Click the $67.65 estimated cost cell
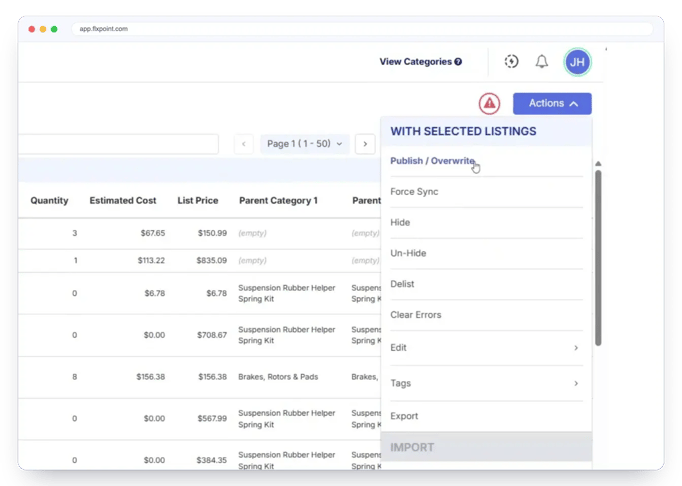This screenshot has height=486, width=682. 153,233
